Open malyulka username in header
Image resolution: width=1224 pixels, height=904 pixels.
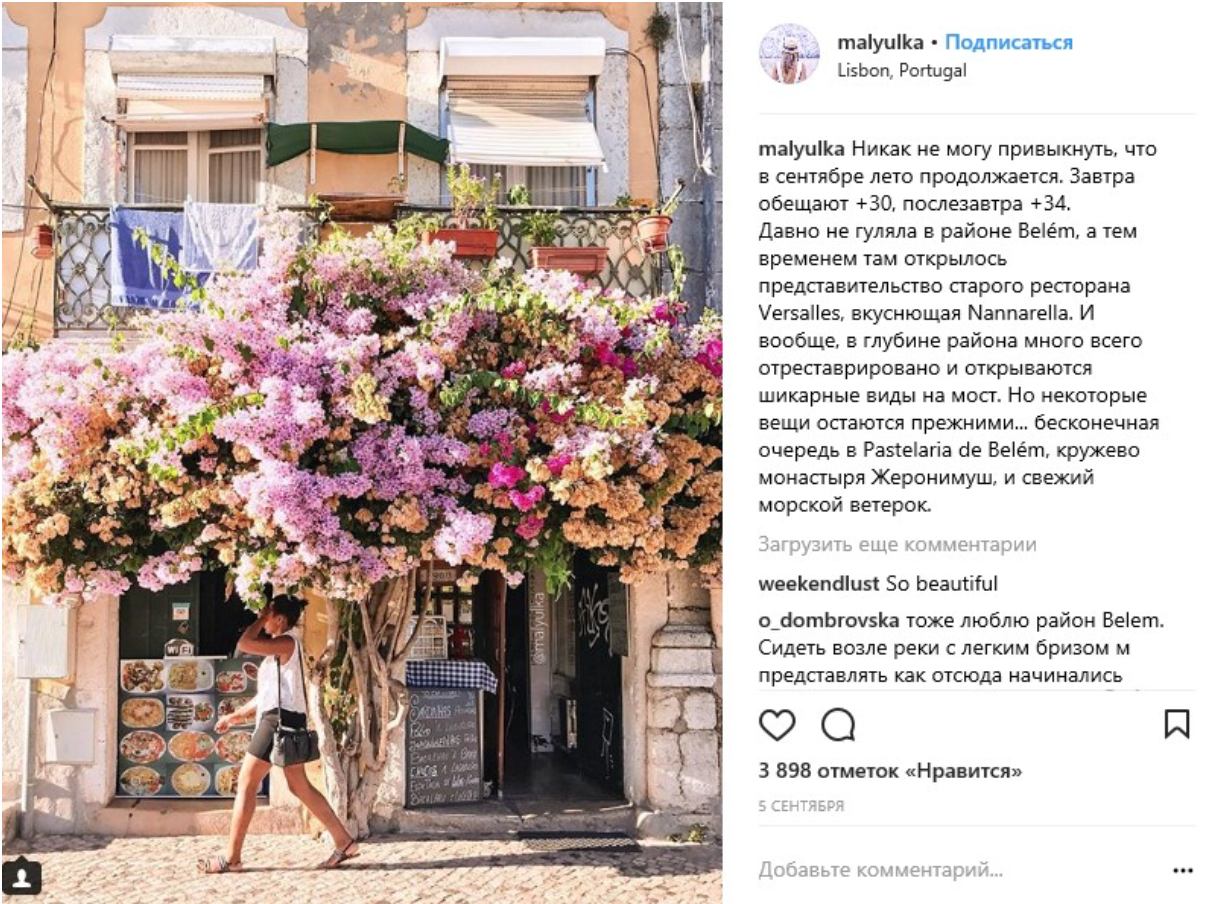pyautogui.click(x=880, y=43)
